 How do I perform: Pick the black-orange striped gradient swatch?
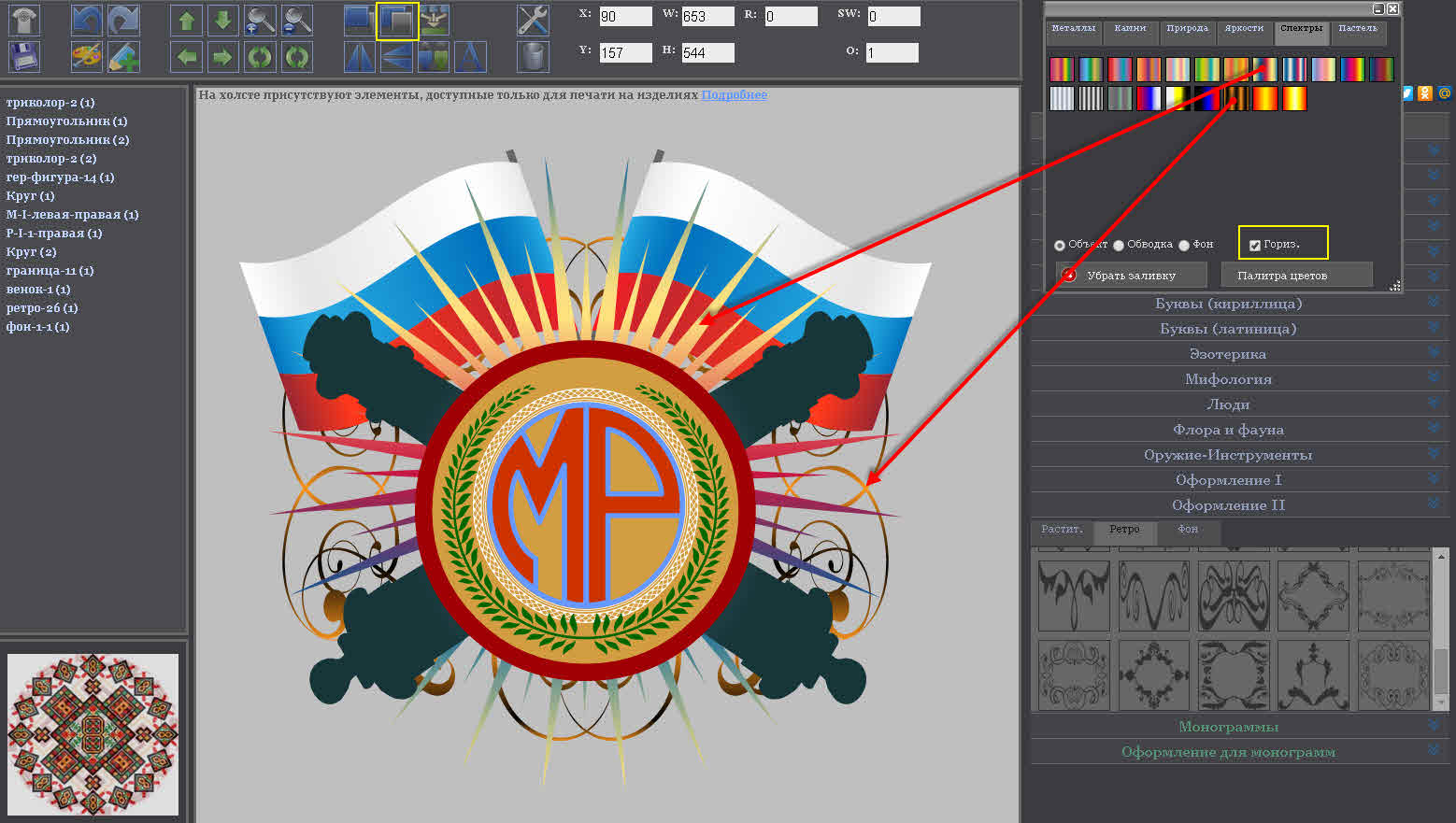(1236, 98)
